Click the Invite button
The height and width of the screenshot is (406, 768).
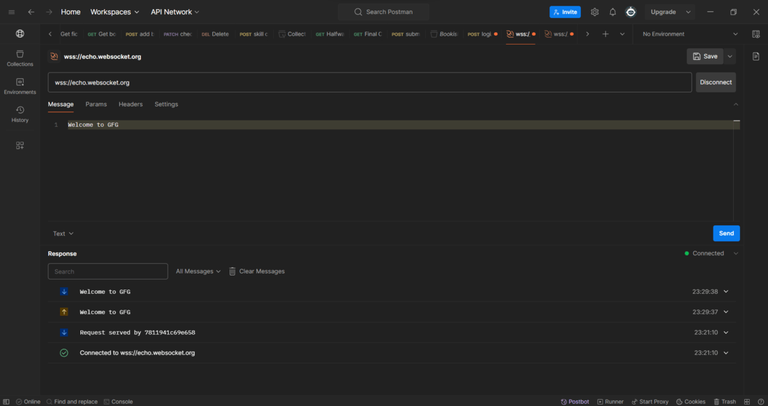pos(565,12)
